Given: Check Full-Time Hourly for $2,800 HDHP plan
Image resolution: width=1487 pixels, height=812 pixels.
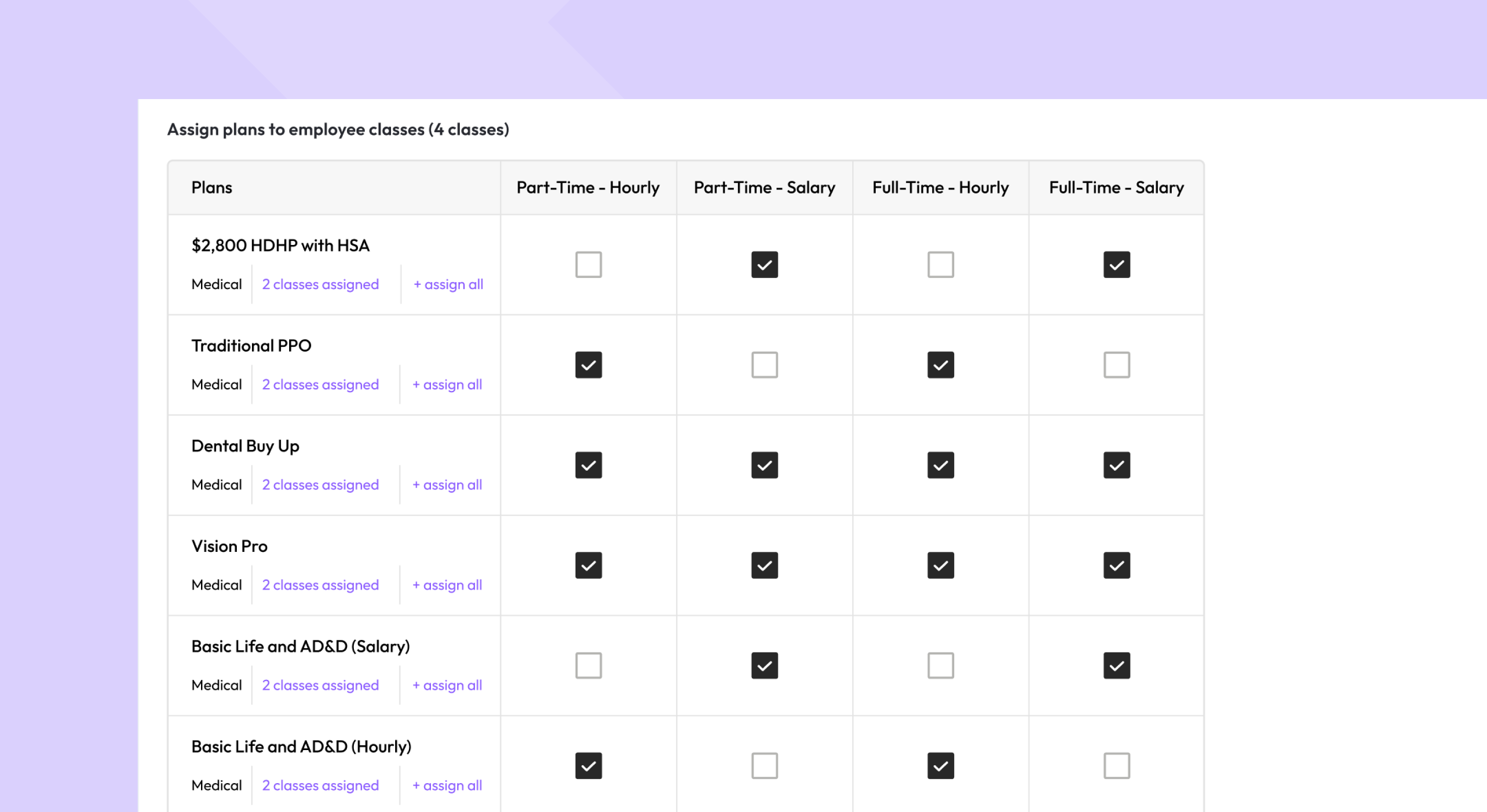Looking at the screenshot, I should point(940,264).
